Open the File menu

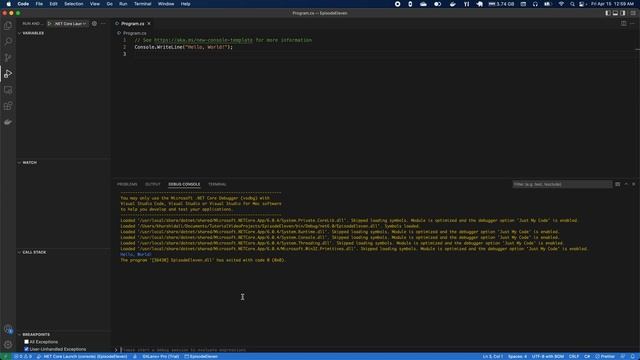click(39, 4)
